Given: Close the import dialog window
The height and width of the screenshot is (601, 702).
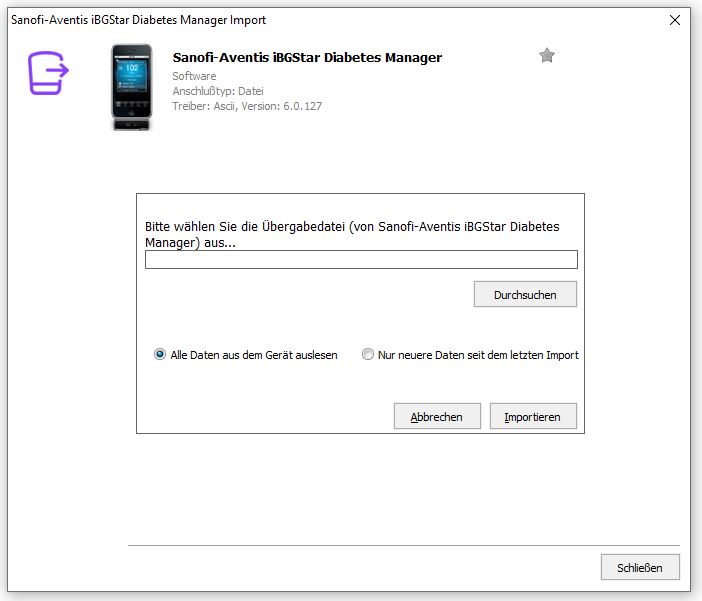Looking at the screenshot, I should 675,20.
